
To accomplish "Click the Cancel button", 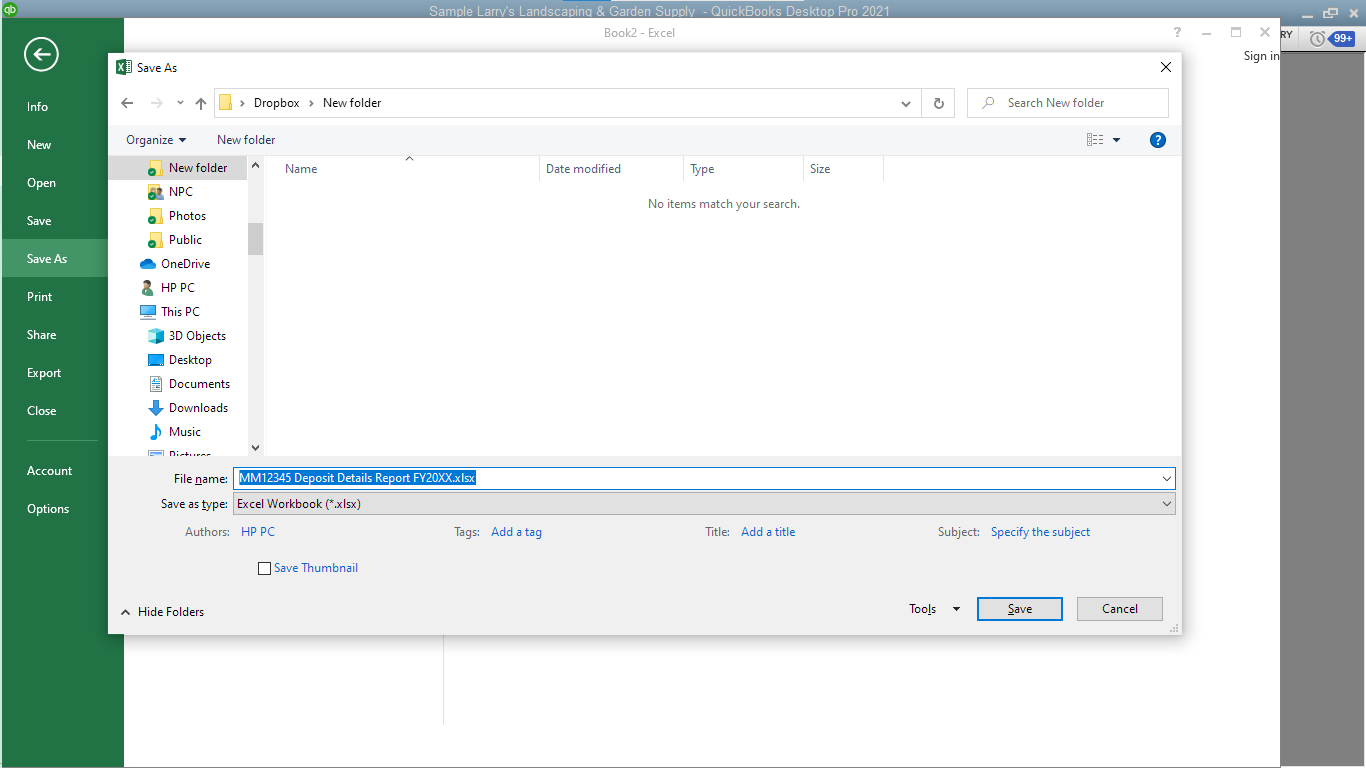I will click(x=1120, y=609).
